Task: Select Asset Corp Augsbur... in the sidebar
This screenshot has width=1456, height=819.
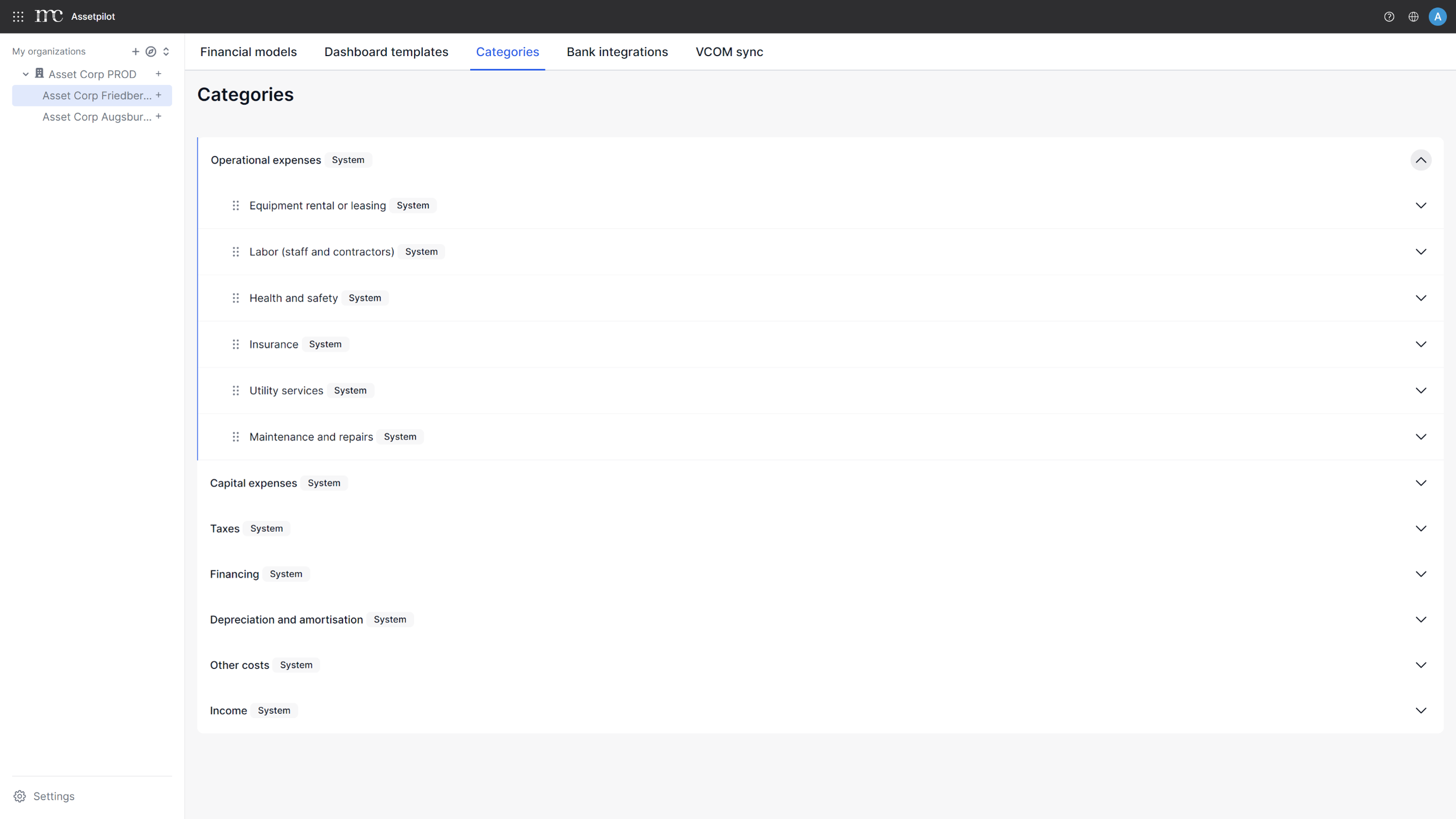Action: point(97,117)
